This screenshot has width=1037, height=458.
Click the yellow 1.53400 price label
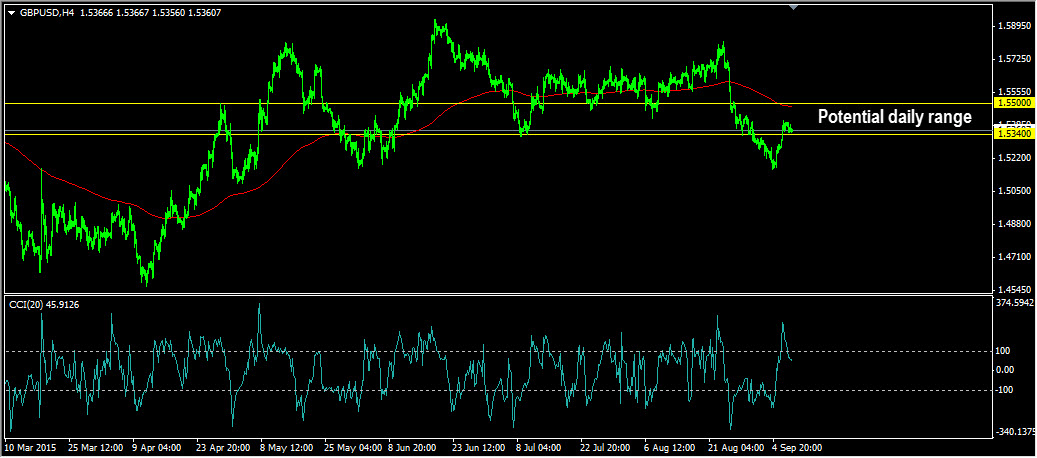pyautogui.click(x=1014, y=134)
